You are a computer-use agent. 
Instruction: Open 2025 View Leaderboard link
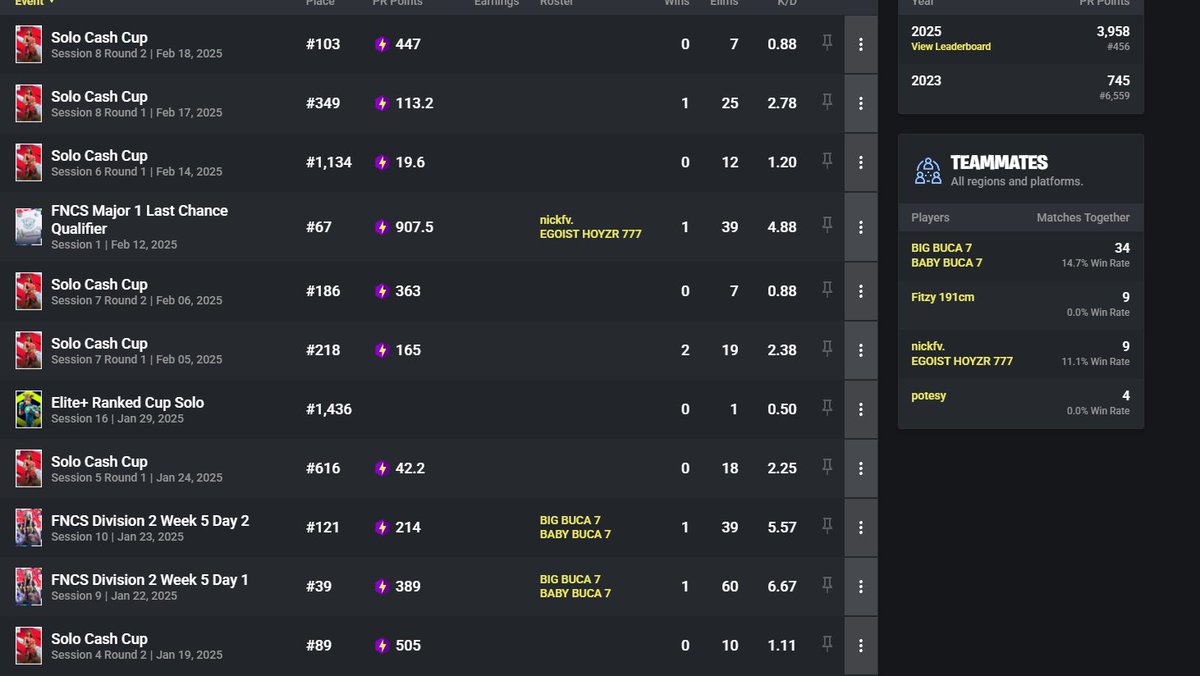pos(951,47)
